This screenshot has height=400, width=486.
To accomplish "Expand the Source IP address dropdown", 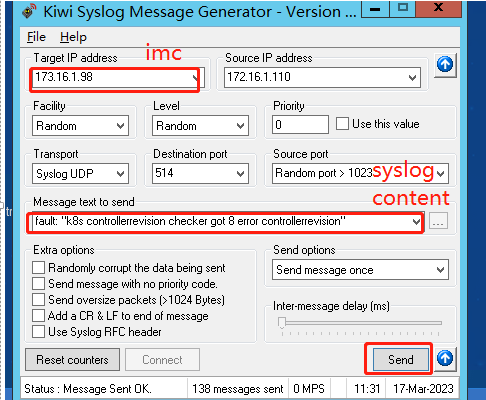I will coord(412,78).
